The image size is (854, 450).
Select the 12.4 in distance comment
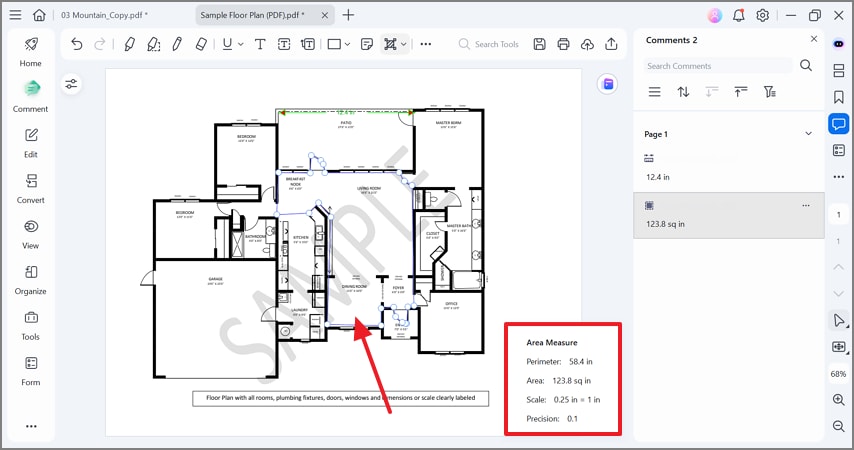728,168
